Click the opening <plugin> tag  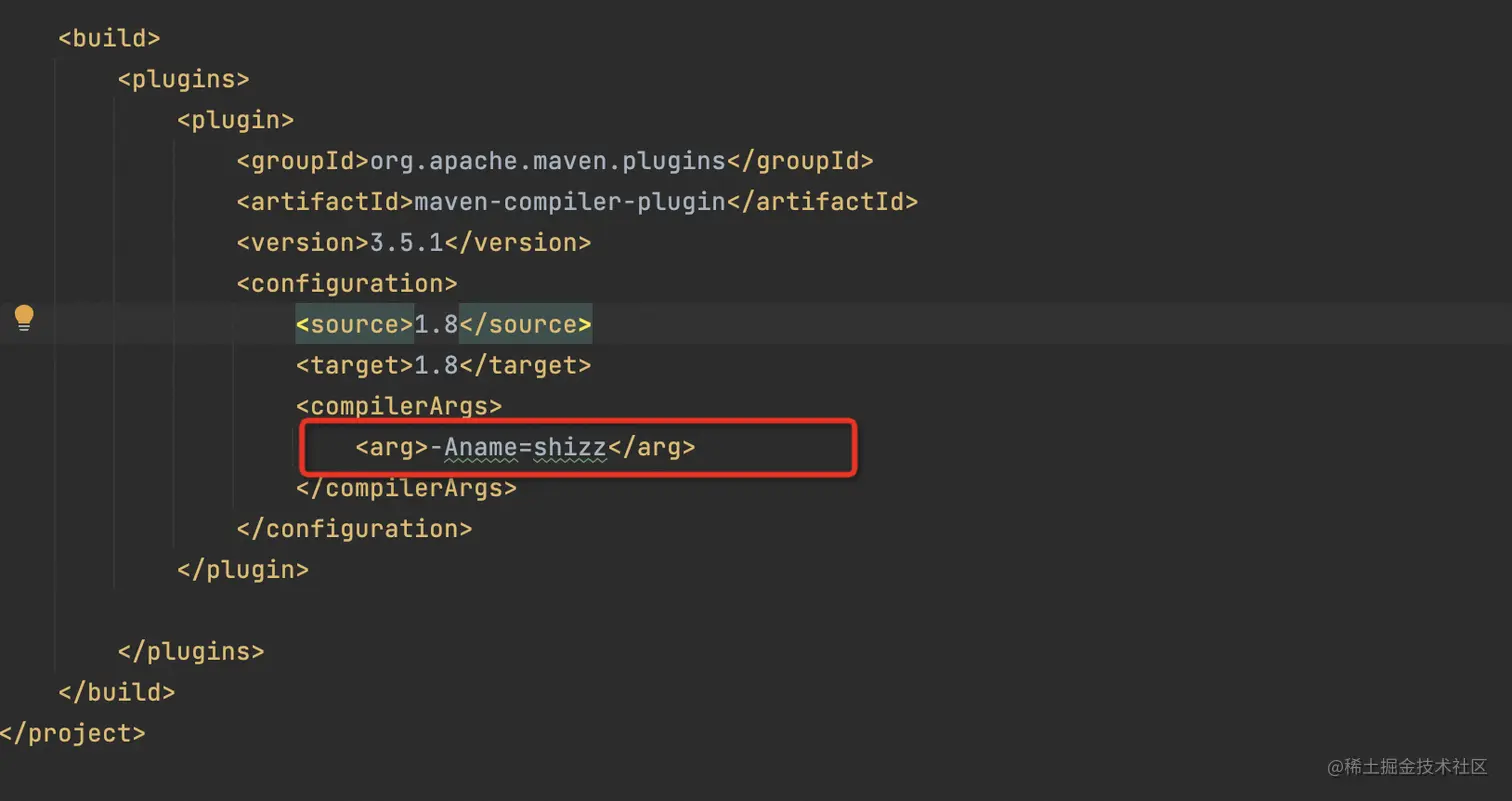tap(235, 120)
